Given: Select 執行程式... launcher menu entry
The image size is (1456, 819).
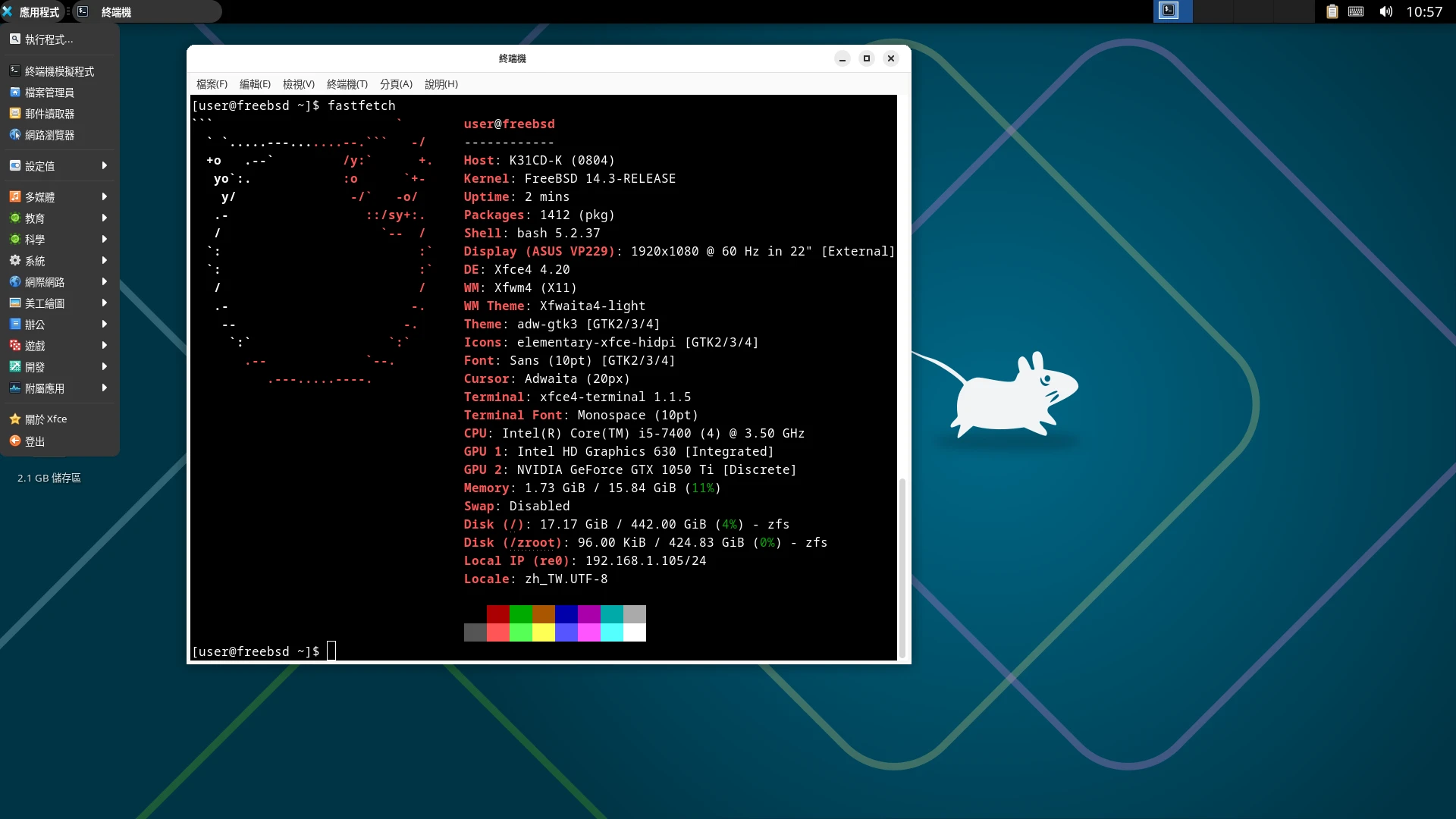Looking at the screenshot, I should coord(59,39).
